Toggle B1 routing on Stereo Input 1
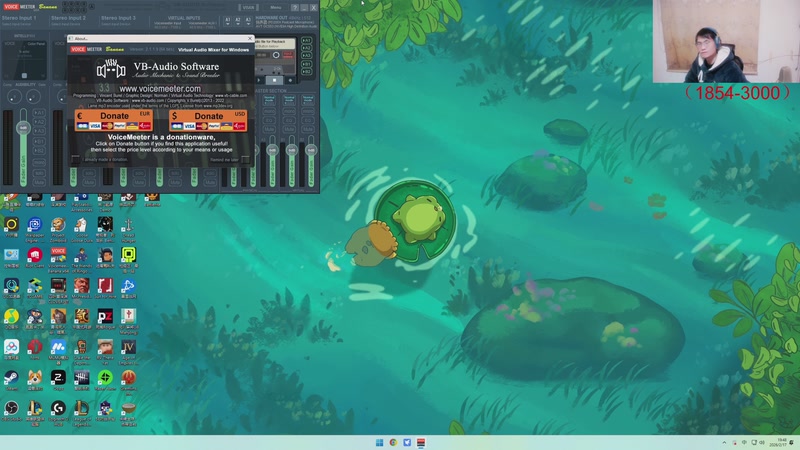Screen dimensions: 800x450 [x=39, y=141]
